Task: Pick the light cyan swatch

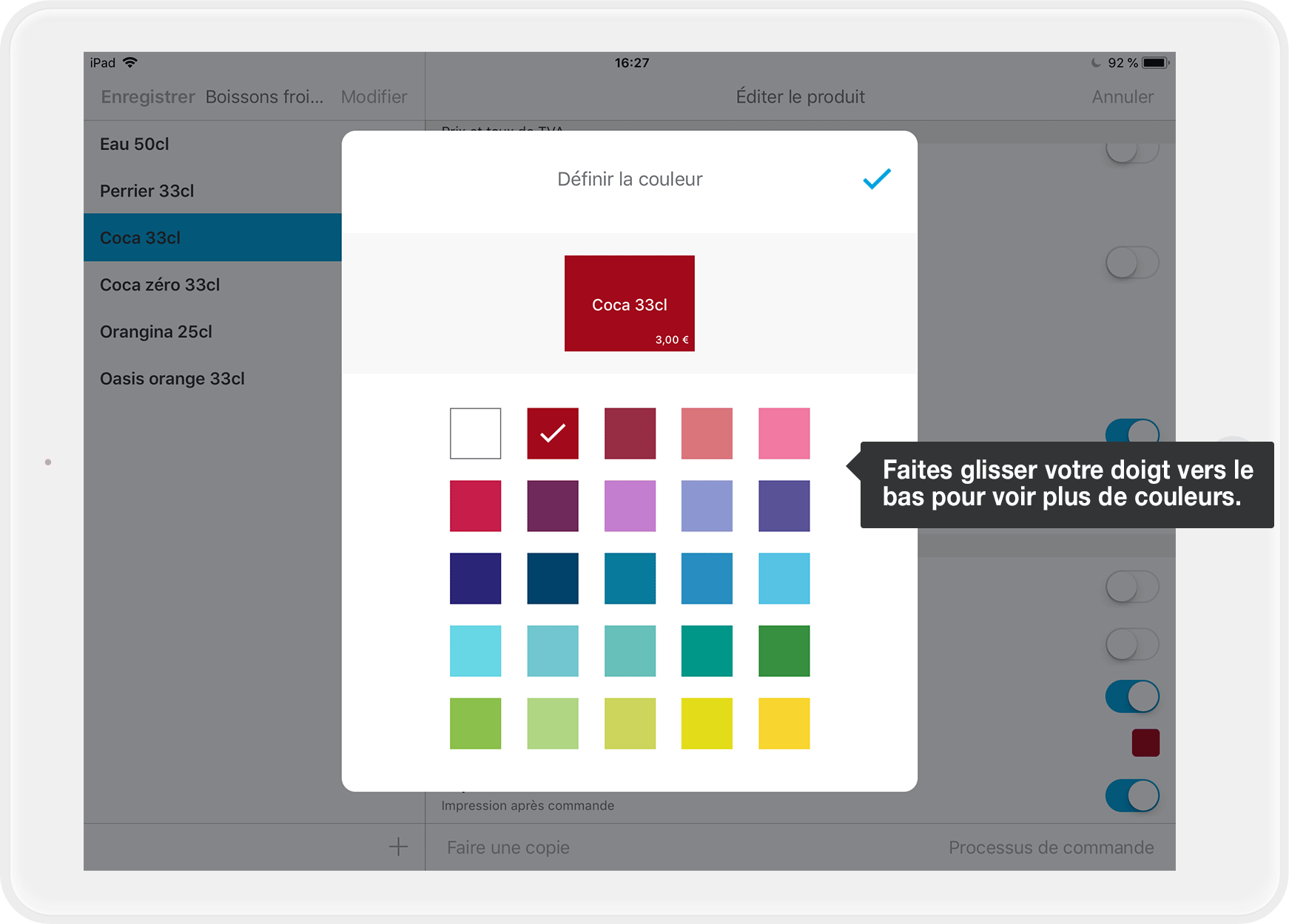Action: point(476,651)
